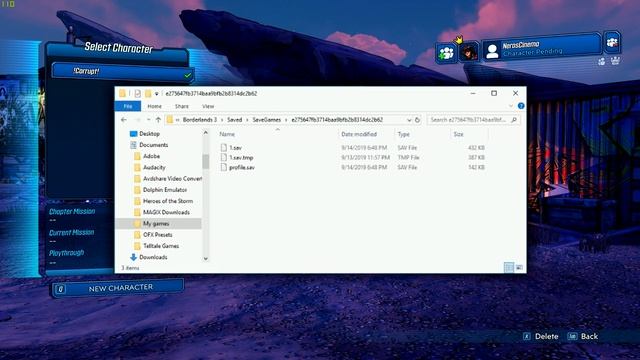This screenshot has height=360, width=640.
Task: Click the New Folder quick access icon
Action: click(148, 93)
